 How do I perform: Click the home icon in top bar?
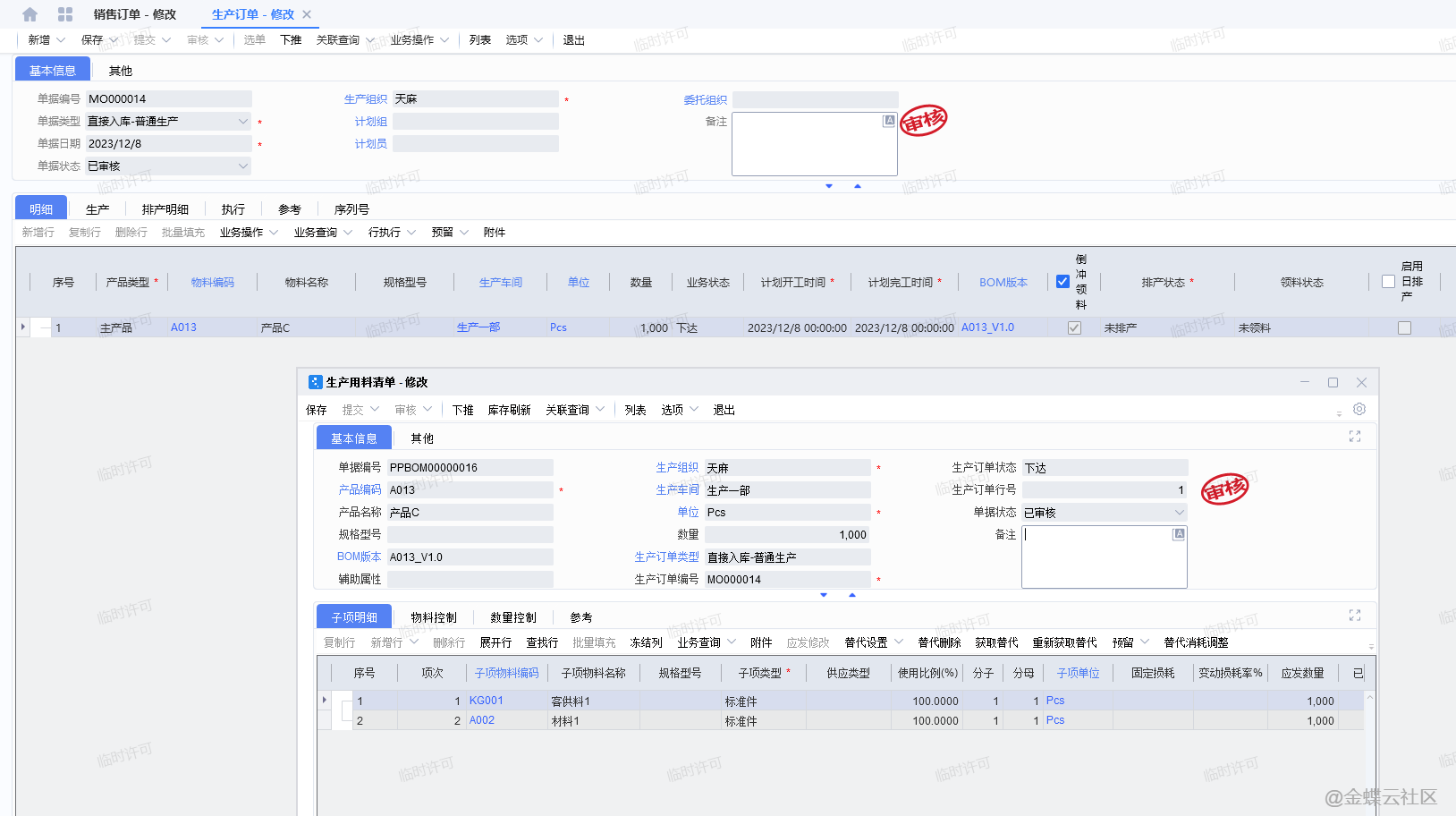click(x=30, y=14)
